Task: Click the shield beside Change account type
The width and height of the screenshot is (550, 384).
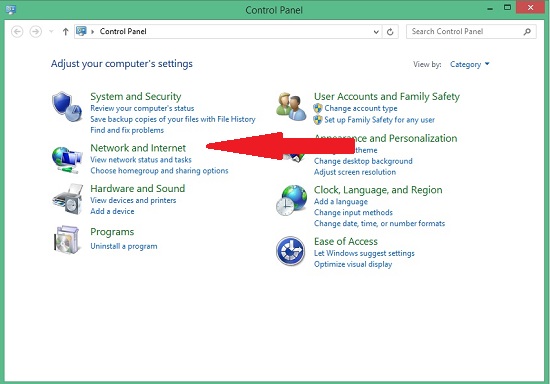Action: click(318, 108)
